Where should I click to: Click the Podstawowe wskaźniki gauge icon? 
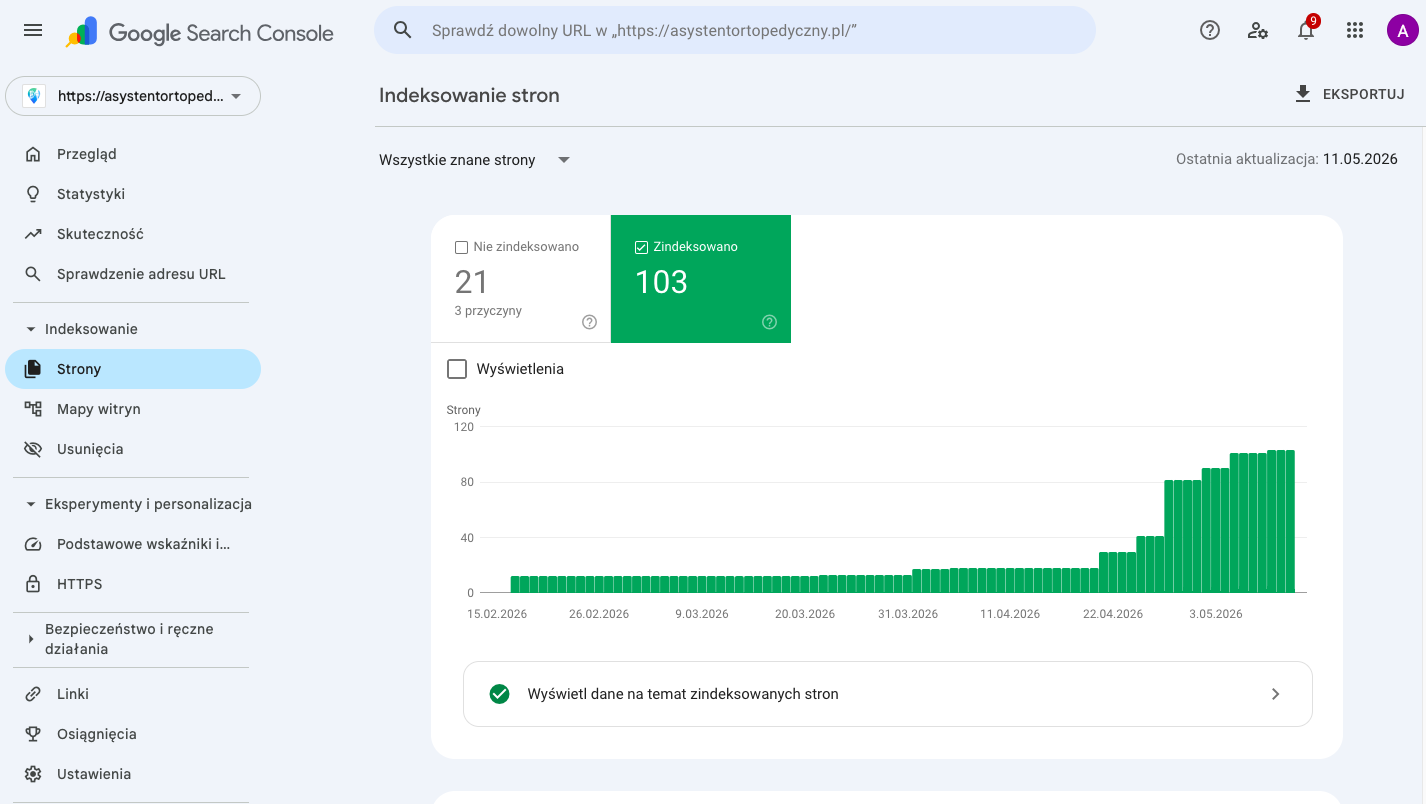[33, 544]
